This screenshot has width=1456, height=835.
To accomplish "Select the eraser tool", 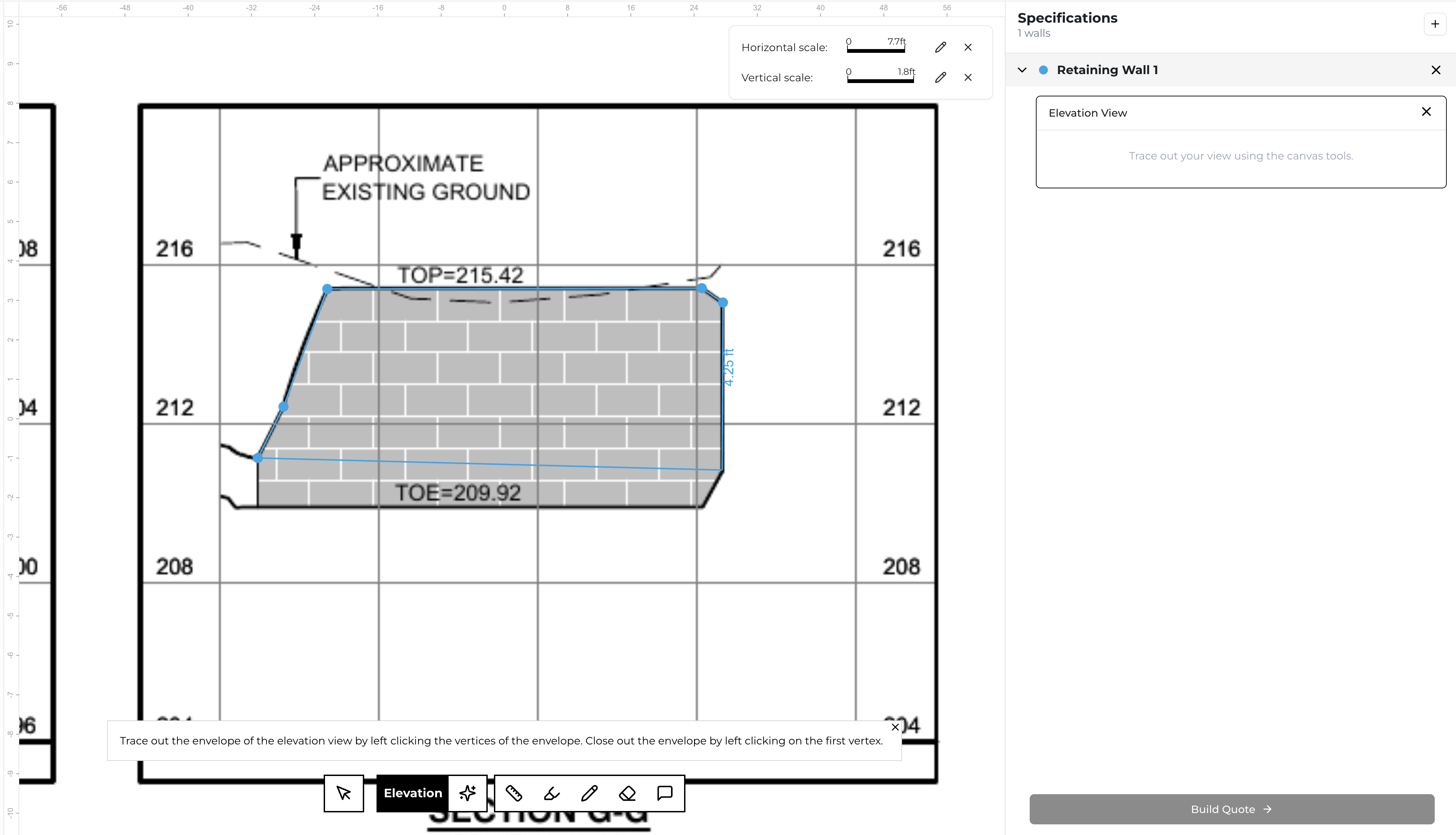I will coord(626,793).
